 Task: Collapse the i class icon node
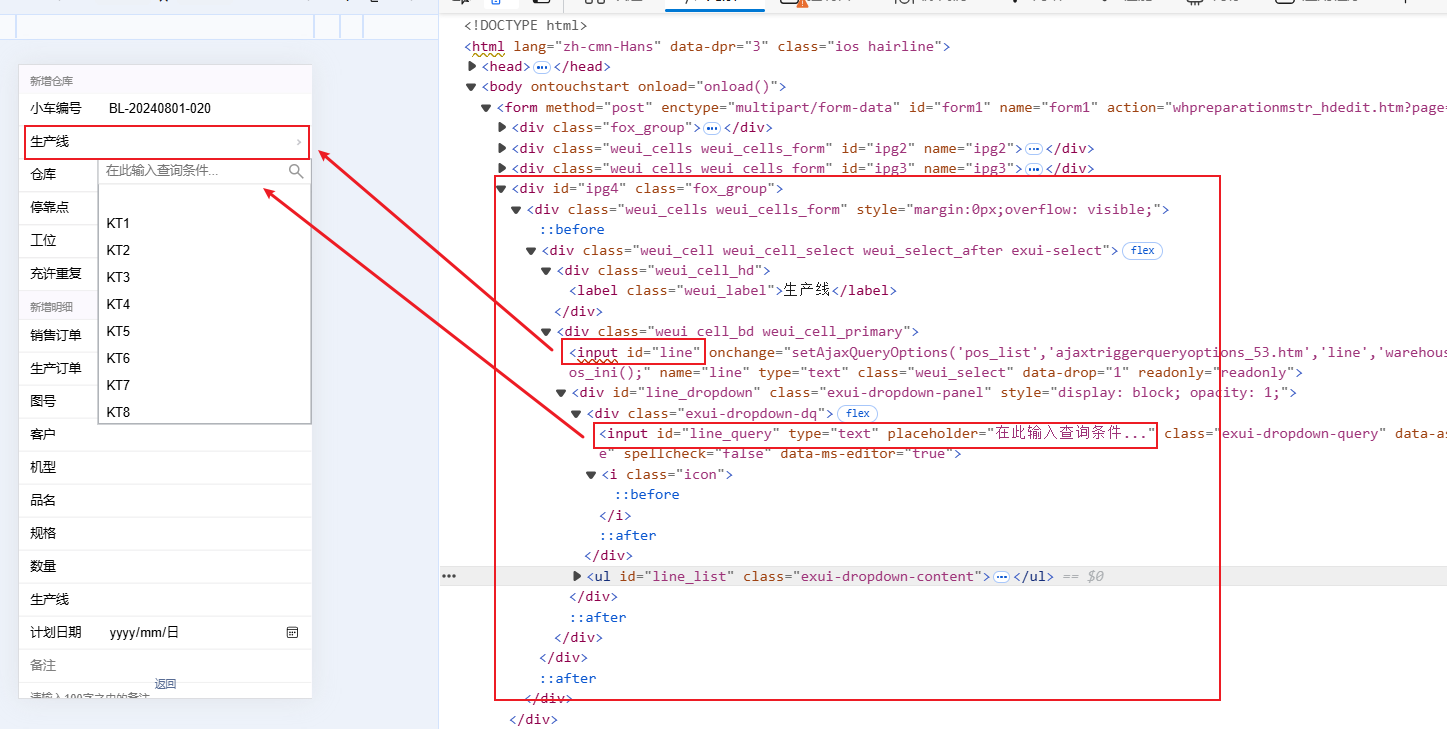coord(591,475)
